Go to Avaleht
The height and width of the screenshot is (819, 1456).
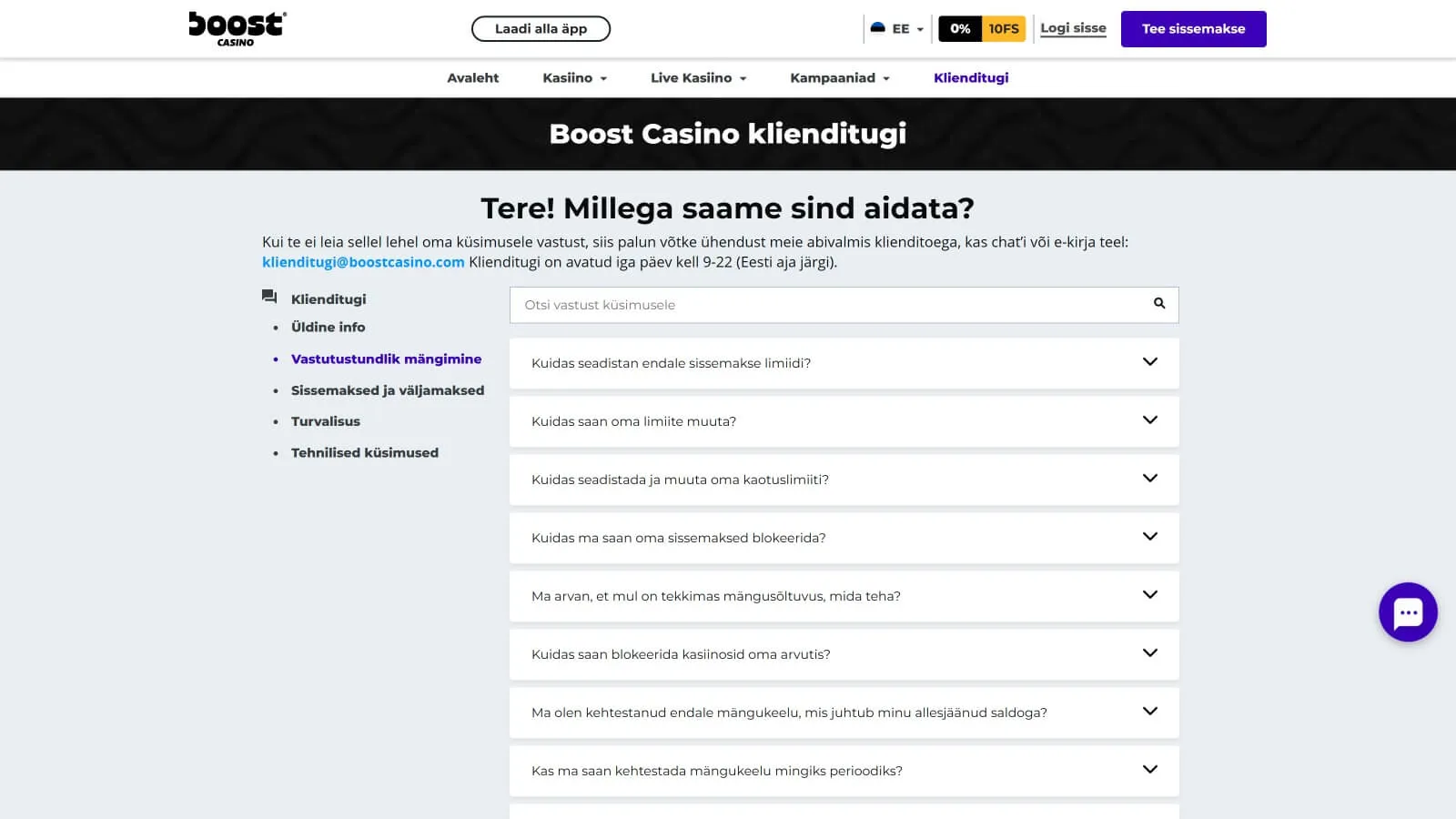pyautogui.click(x=472, y=78)
